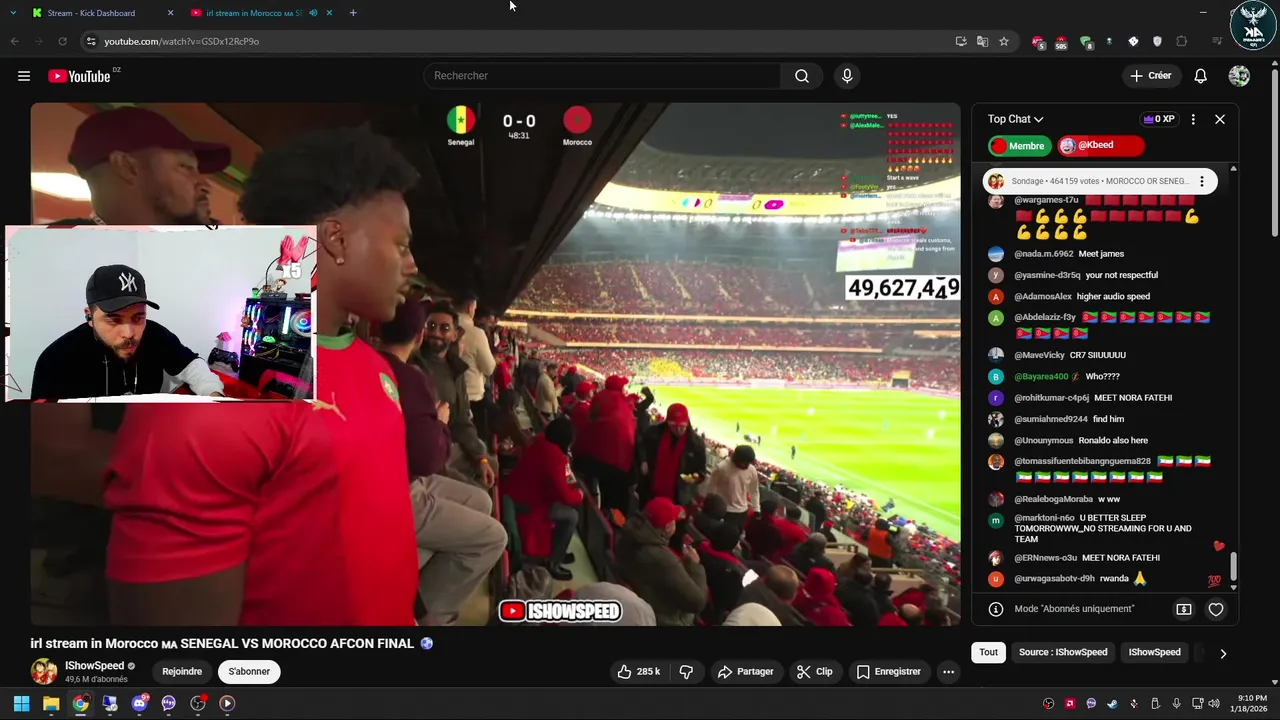Switch to Stream - Kick Dashboard tab
This screenshot has width=1280, height=720.
coord(91,13)
